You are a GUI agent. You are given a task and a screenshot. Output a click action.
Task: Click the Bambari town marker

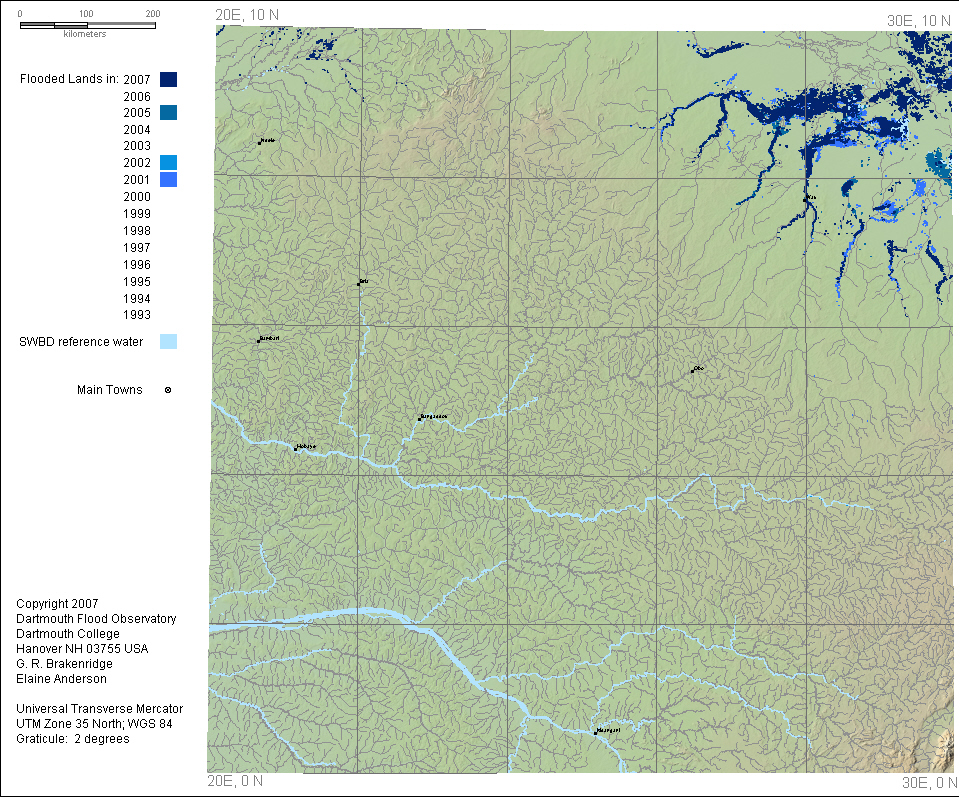(259, 341)
